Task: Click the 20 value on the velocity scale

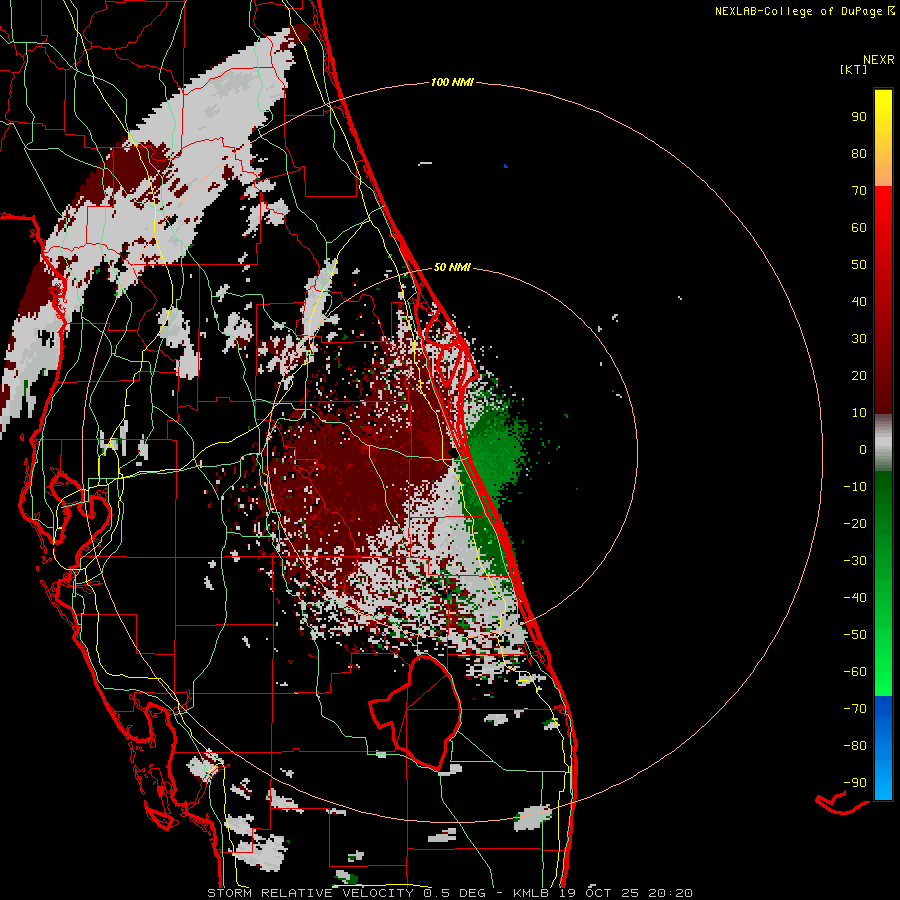Action: (x=859, y=375)
